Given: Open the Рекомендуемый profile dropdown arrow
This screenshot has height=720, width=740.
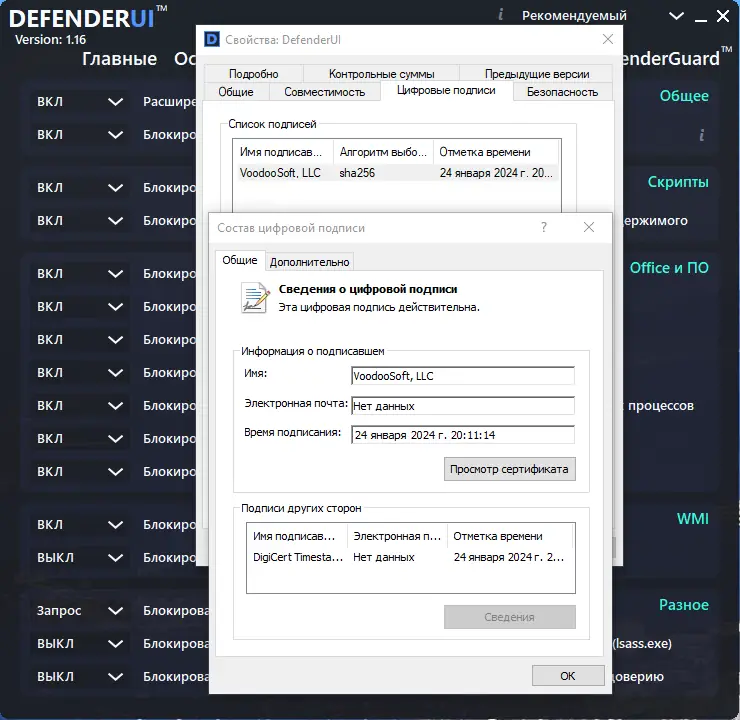Looking at the screenshot, I should [676, 16].
